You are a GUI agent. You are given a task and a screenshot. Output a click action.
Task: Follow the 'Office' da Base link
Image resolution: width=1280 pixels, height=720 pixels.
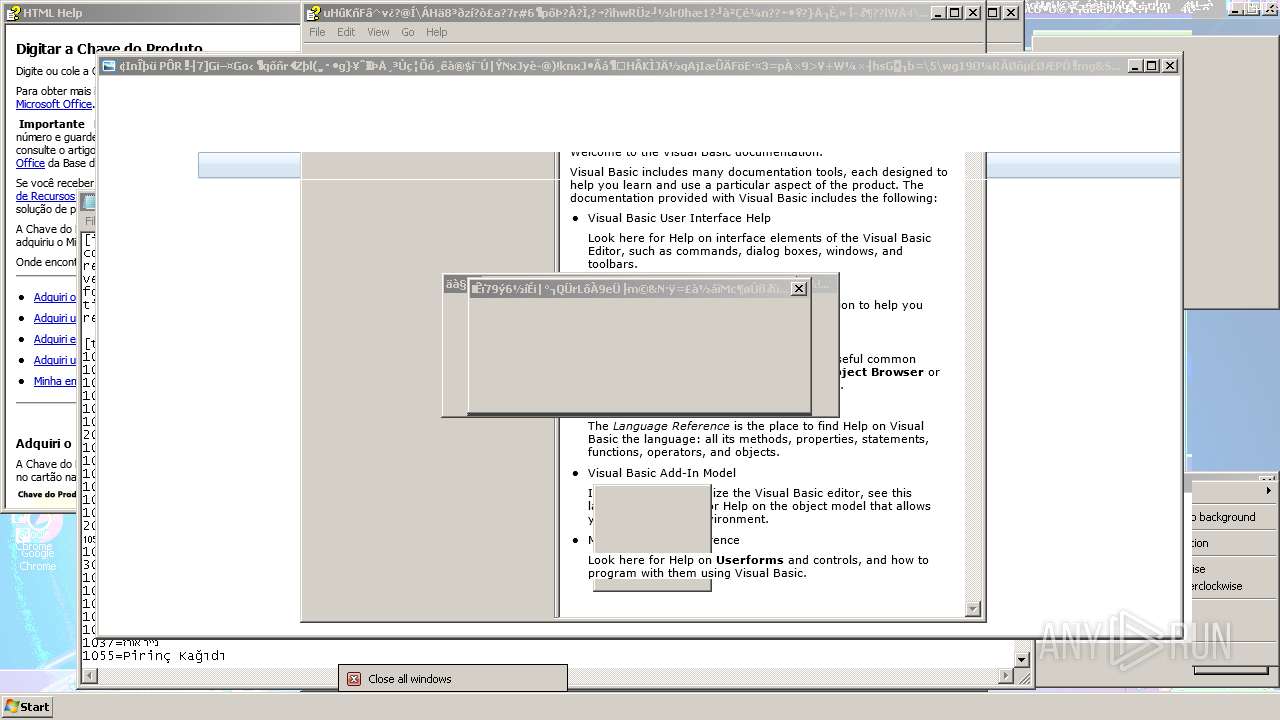pos(30,163)
